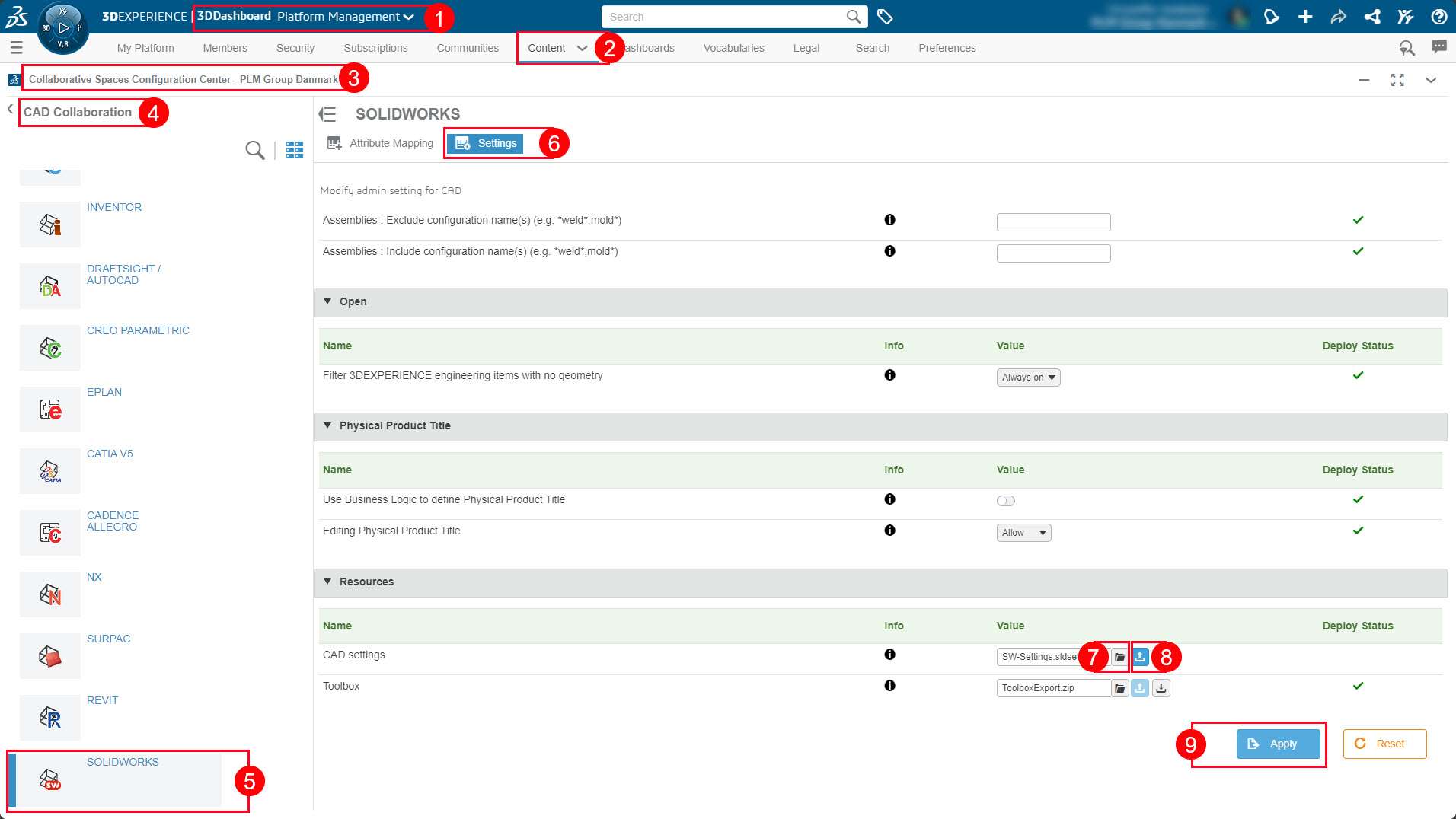Image resolution: width=1456 pixels, height=819 pixels.
Task: Select CREO PARAMETRIC connector
Action: coord(138,330)
